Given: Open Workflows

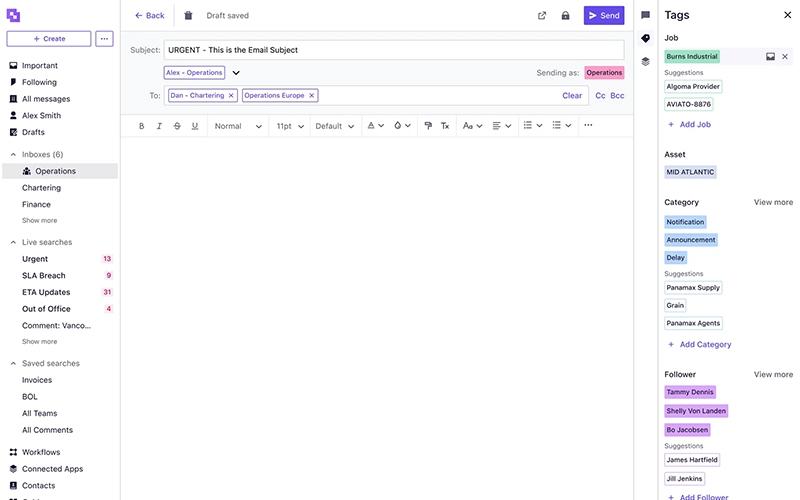Looking at the screenshot, I should (41, 453).
